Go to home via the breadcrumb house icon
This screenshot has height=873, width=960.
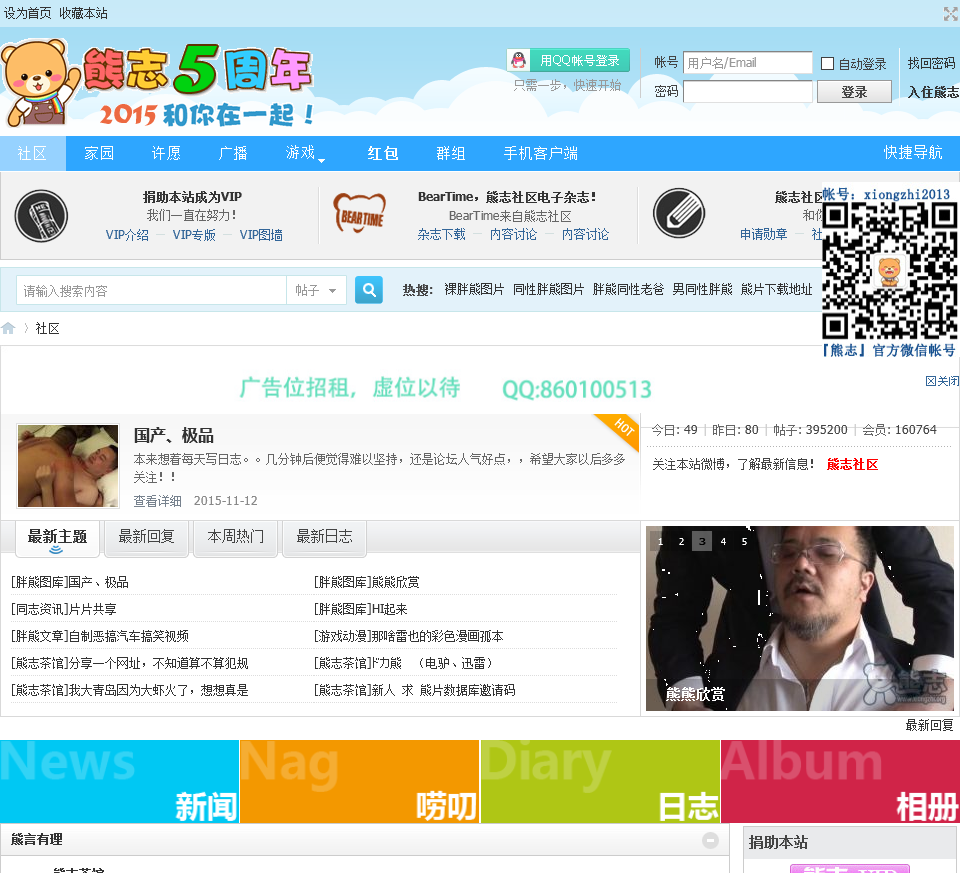8,328
